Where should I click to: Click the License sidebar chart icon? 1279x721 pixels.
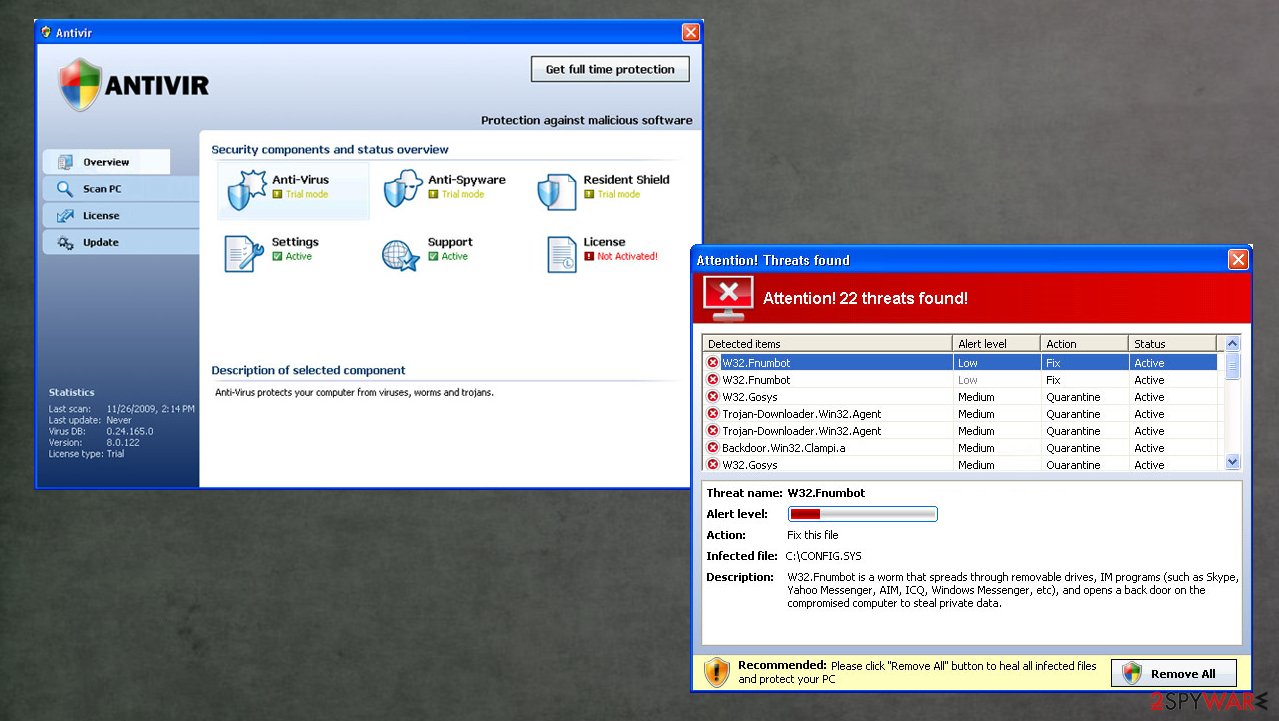65,216
